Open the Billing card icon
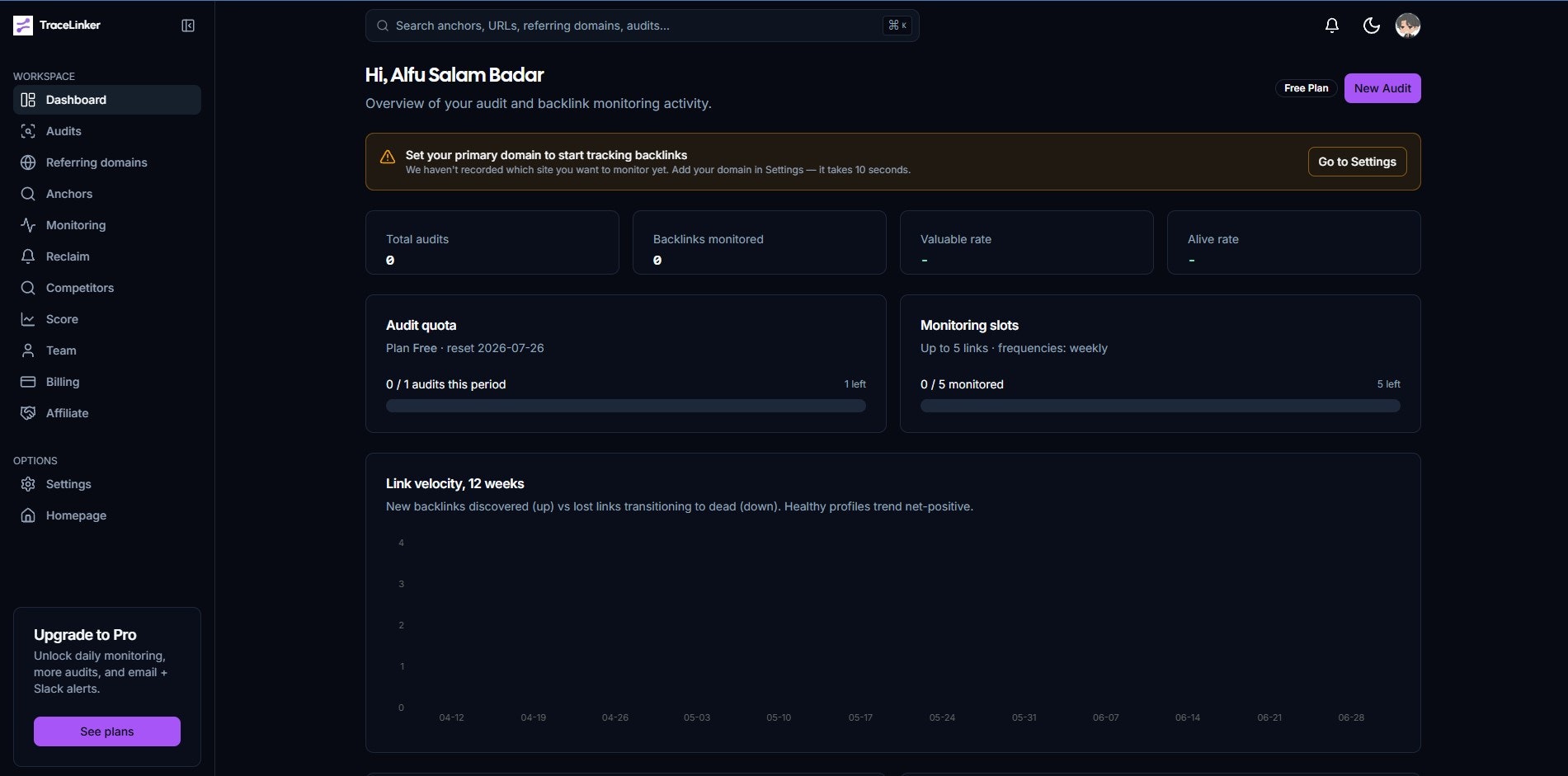 tap(28, 382)
